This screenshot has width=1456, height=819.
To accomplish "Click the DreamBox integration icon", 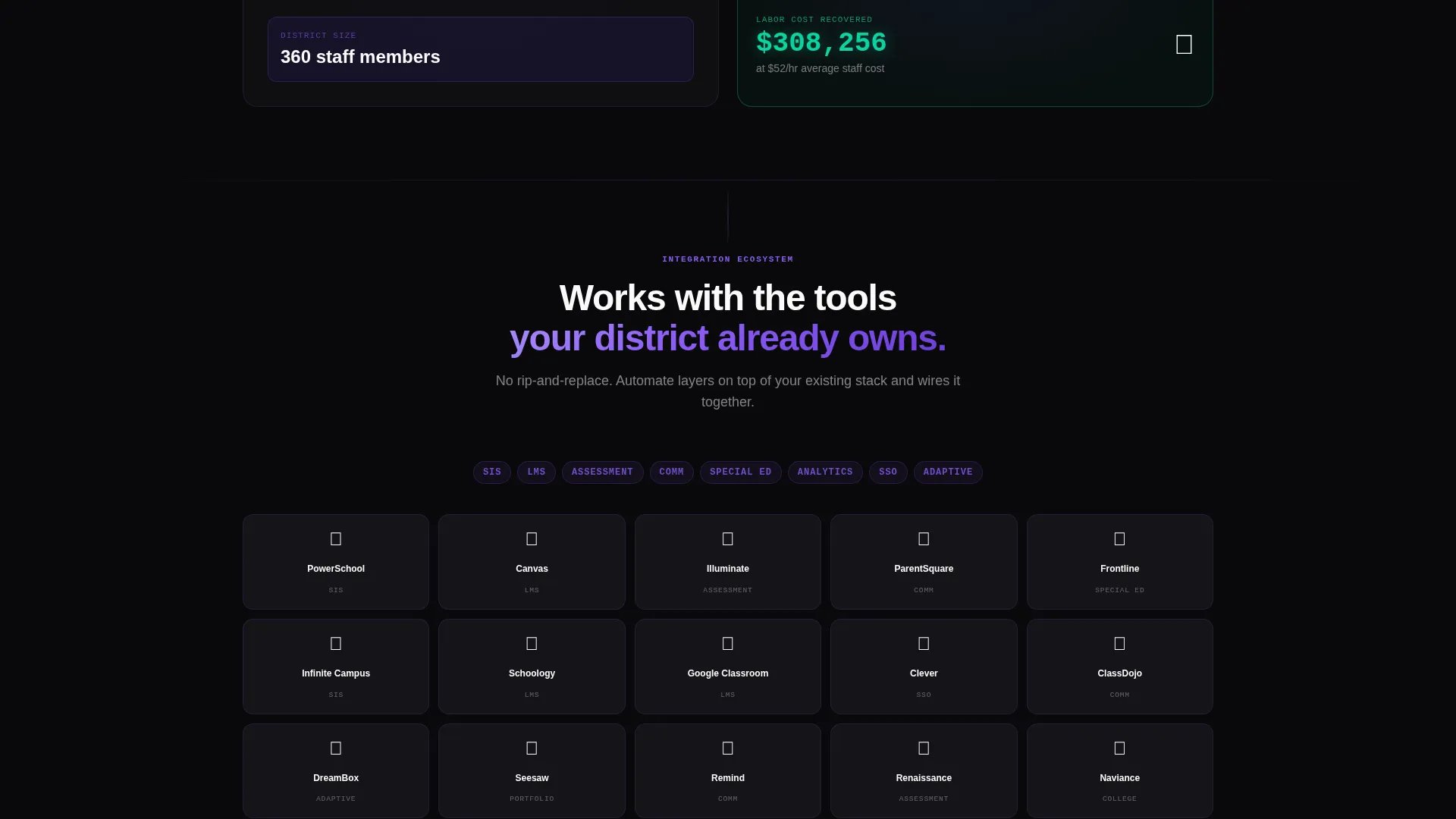I will tap(336, 748).
